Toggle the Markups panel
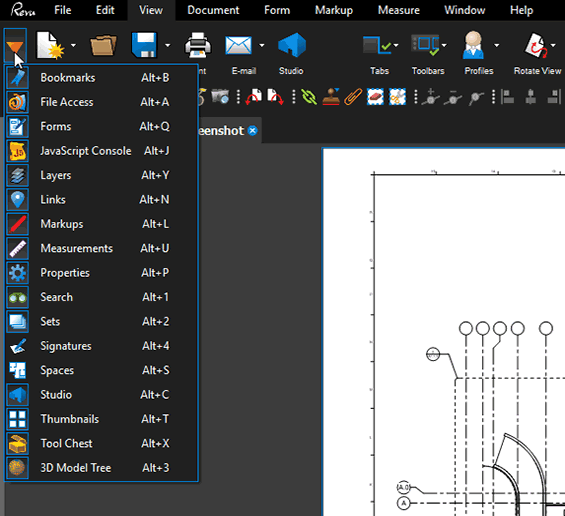This screenshot has height=516, width=565. [x=101, y=224]
